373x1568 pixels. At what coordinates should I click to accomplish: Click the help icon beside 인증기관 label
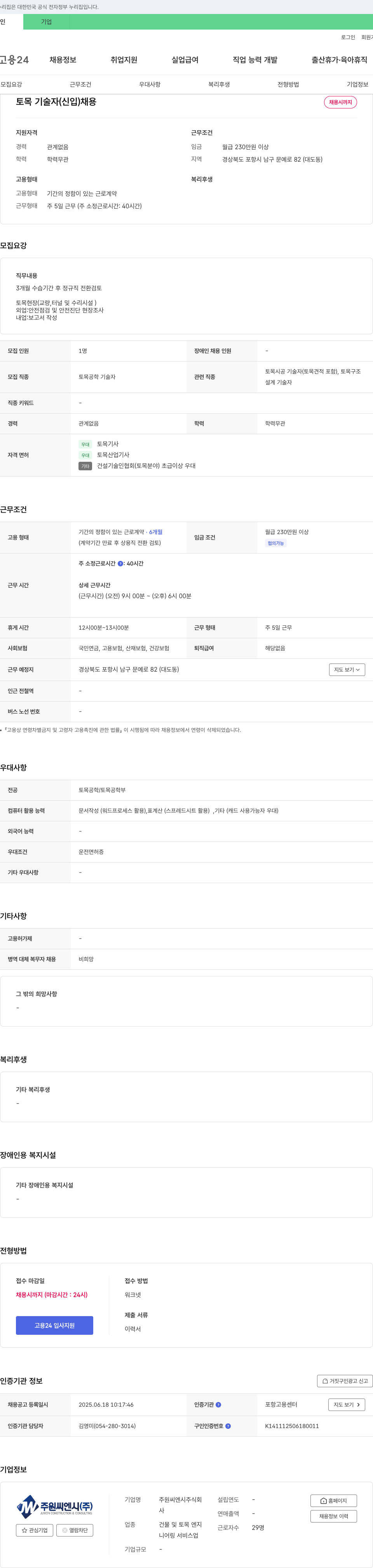218,1405
